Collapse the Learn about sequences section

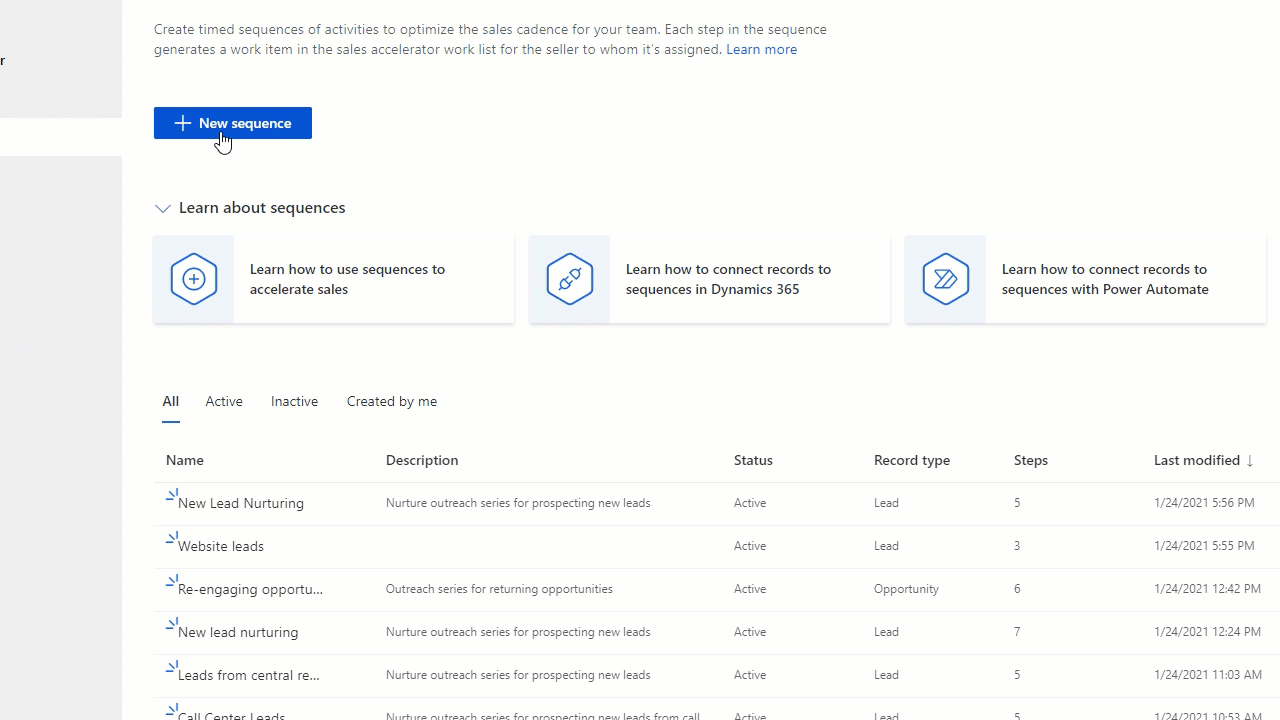(163, 208)
